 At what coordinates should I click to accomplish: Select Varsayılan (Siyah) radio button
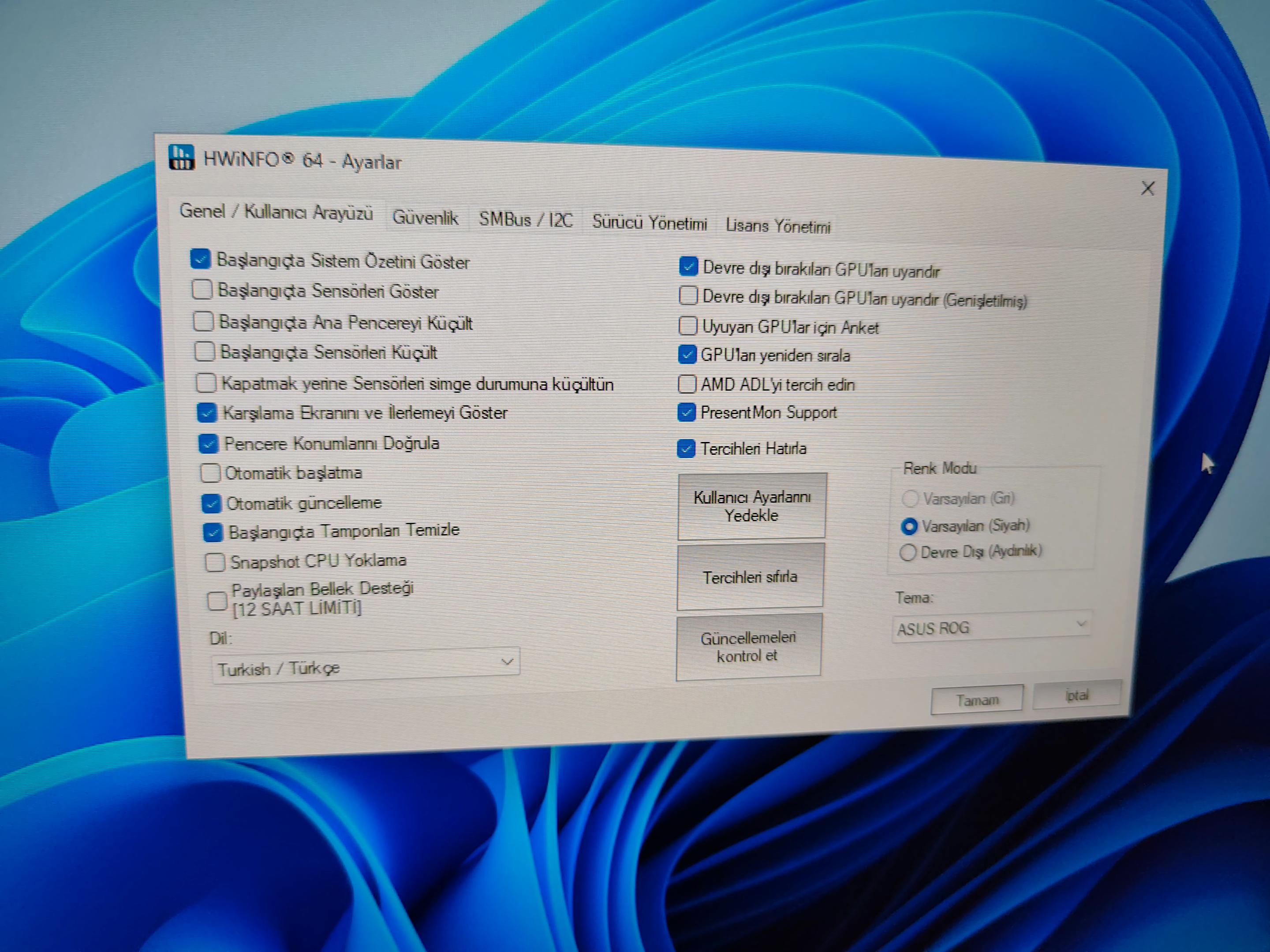click(x=909, y=526)
